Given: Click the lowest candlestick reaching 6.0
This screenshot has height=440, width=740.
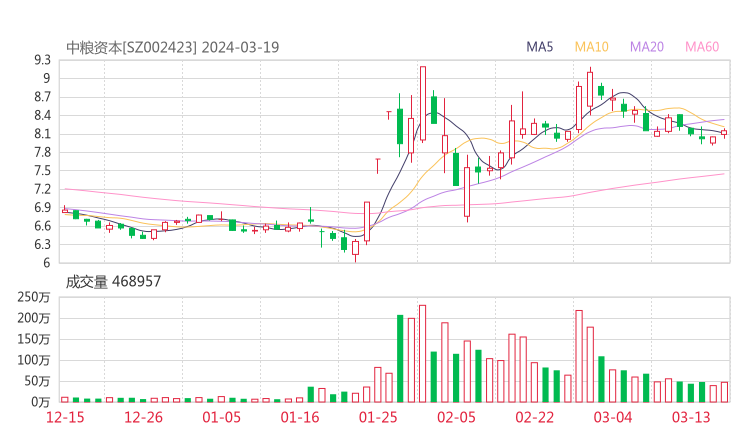Looking at the screenshot, I should [355, 249].
